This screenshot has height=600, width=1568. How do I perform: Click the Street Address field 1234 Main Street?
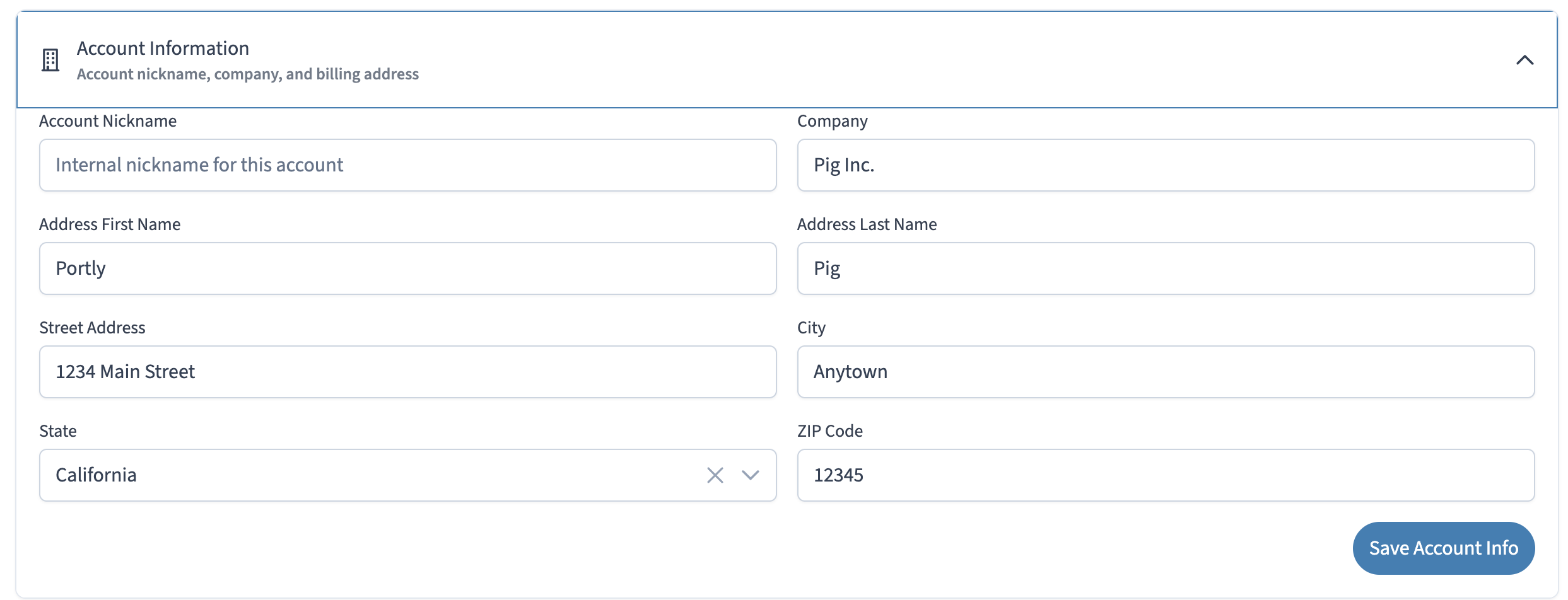click(407, 372)
